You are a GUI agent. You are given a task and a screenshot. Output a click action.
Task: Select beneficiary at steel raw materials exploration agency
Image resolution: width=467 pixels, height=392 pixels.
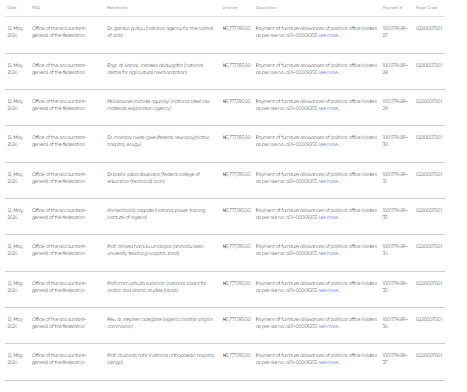[158, 105]
